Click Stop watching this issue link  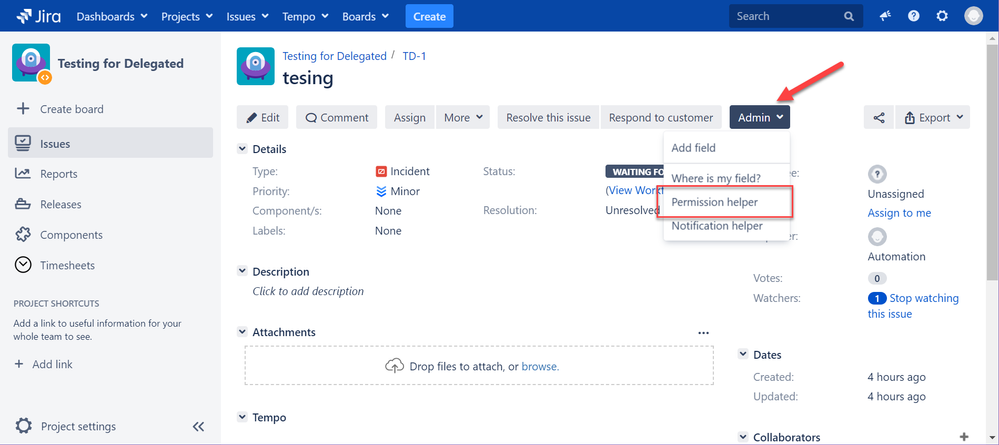coord(923,298)
